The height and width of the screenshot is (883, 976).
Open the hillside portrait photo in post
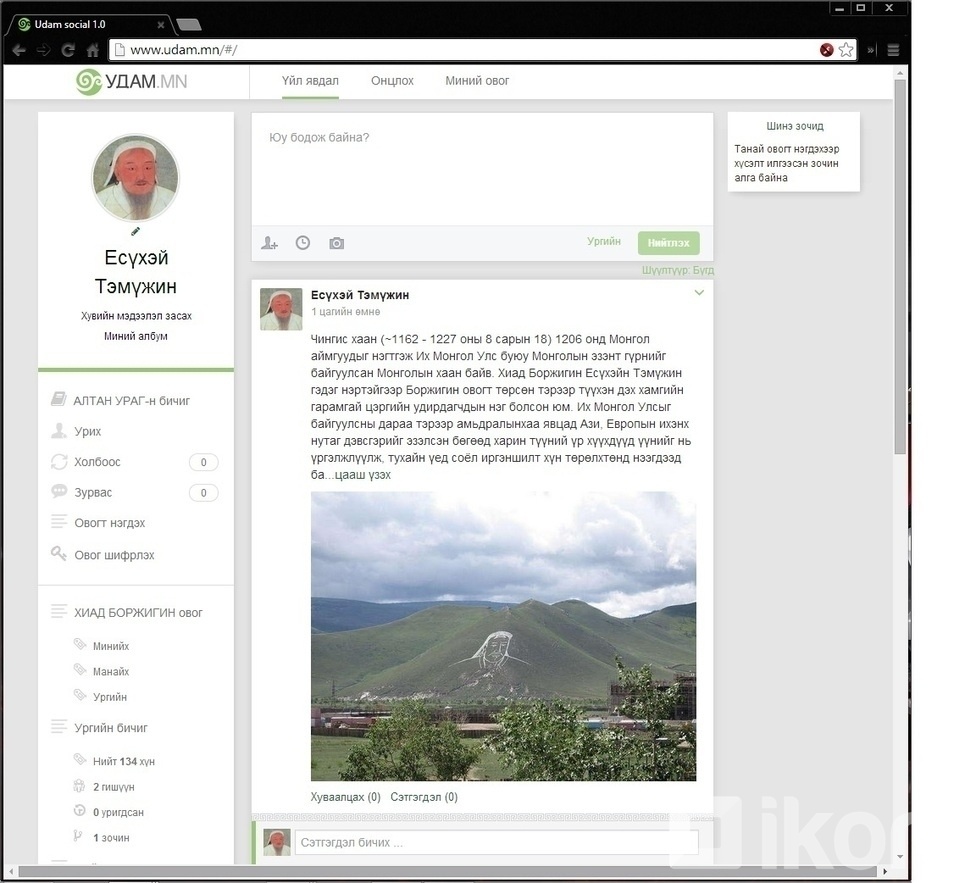[x=503, y=636]
